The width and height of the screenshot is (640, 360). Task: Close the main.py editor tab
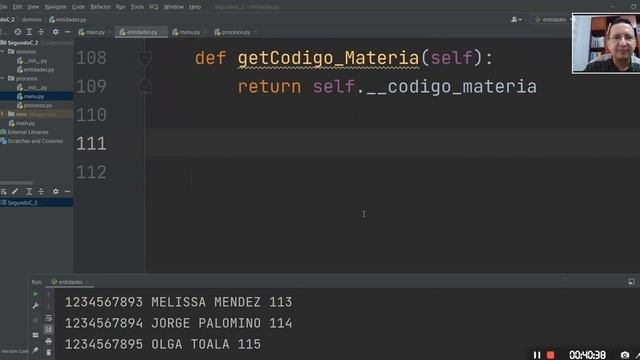click(110, 32)
